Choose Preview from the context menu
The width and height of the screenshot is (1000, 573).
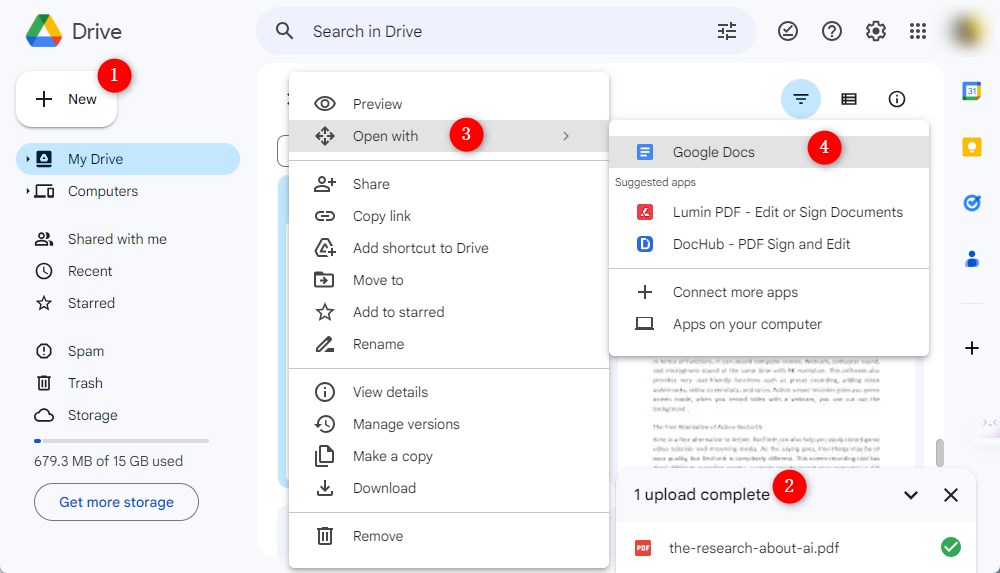[449, 104]
